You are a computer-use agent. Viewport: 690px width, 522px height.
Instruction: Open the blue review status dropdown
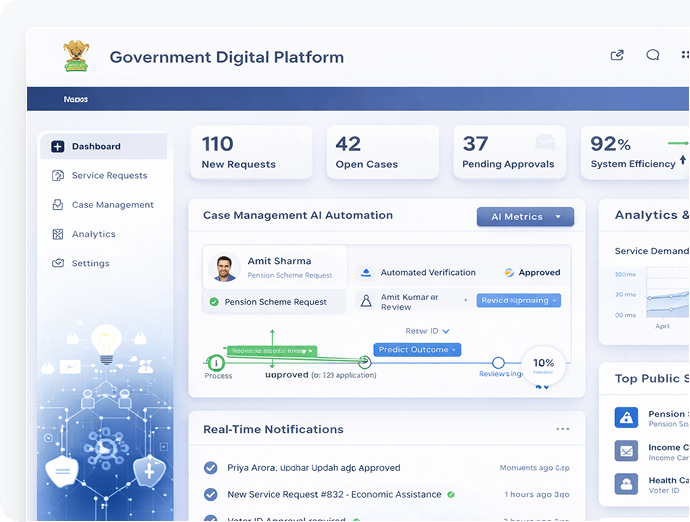[x=519, y=300]
